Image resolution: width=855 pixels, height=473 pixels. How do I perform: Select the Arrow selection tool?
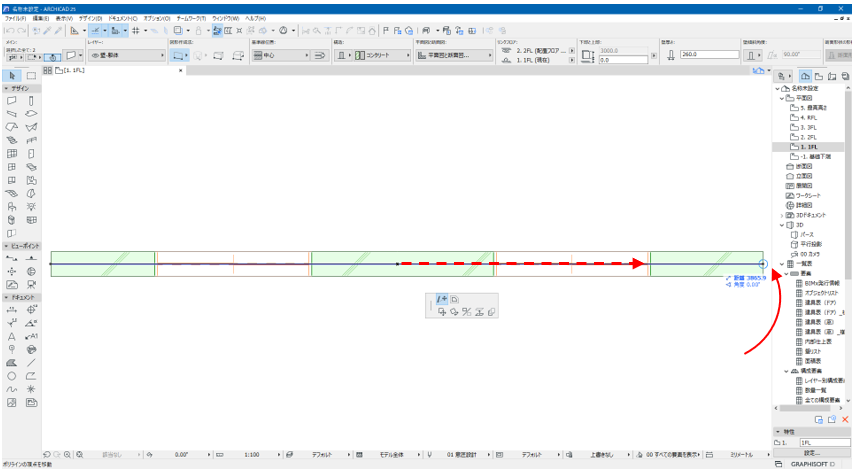(x=13, y=76)
